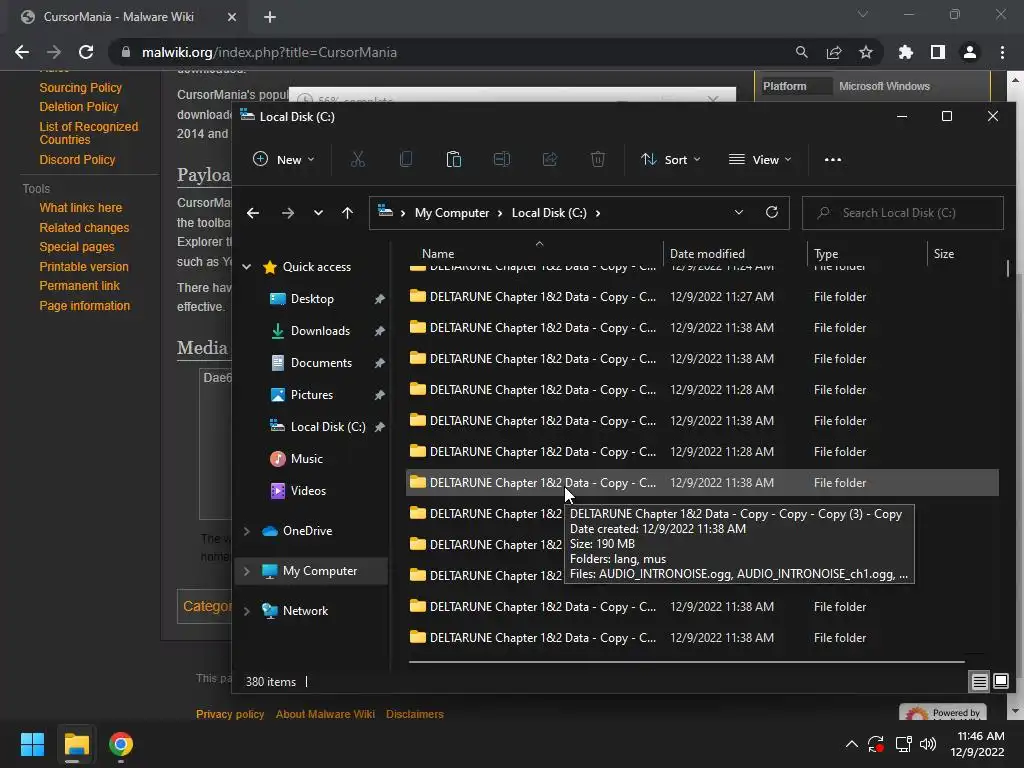Expand address bar history dropdown
Screen dimensions: 1024x768
pos(739,212)
